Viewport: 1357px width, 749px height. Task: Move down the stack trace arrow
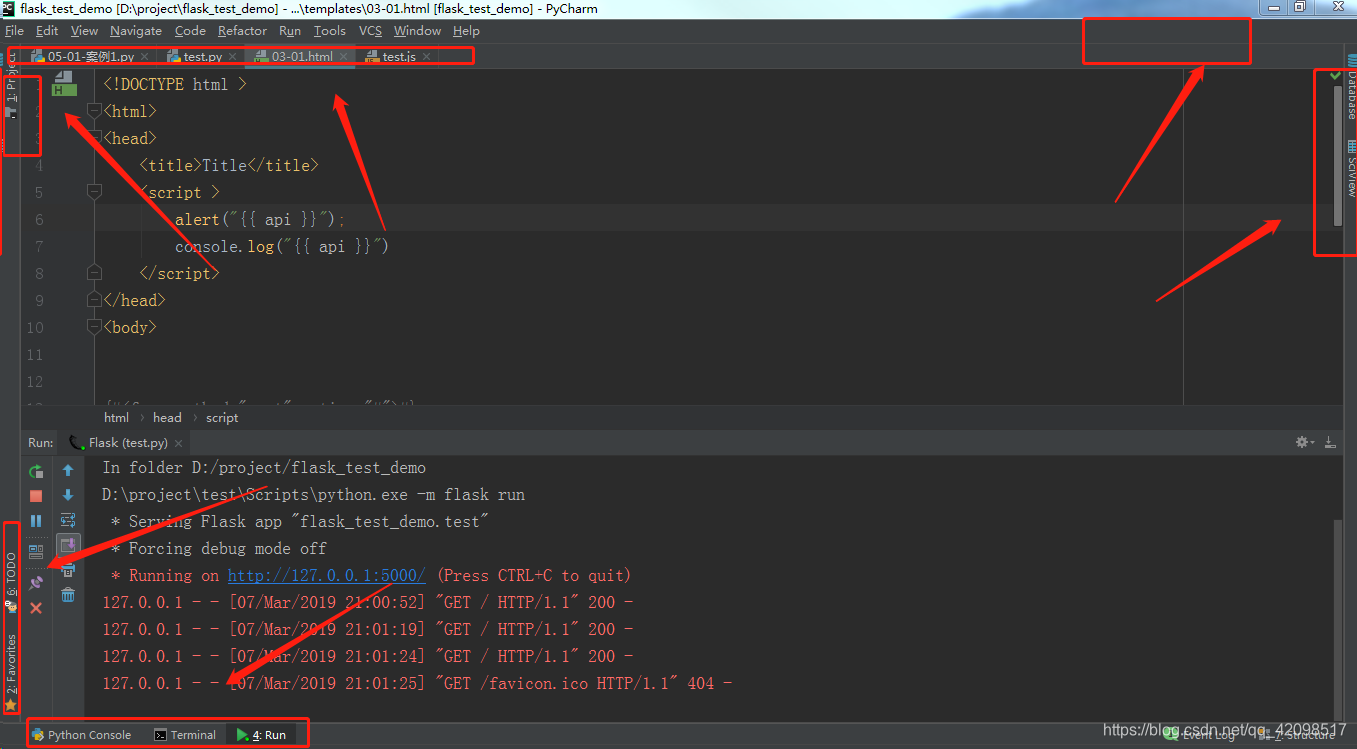tap(68, 495)
